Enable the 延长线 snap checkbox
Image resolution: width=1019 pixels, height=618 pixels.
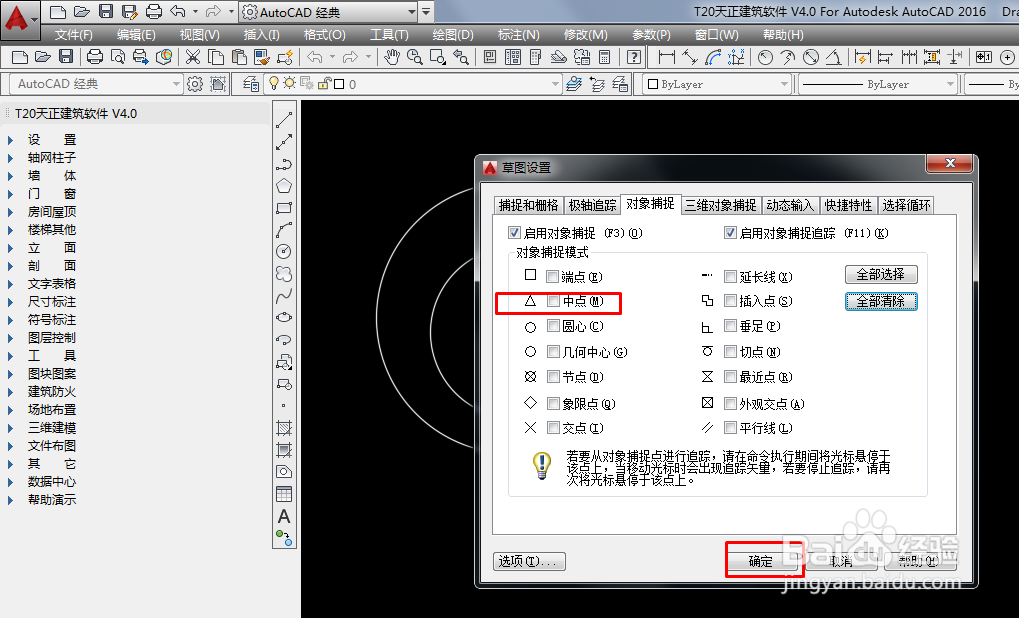[x=730, y=277]
